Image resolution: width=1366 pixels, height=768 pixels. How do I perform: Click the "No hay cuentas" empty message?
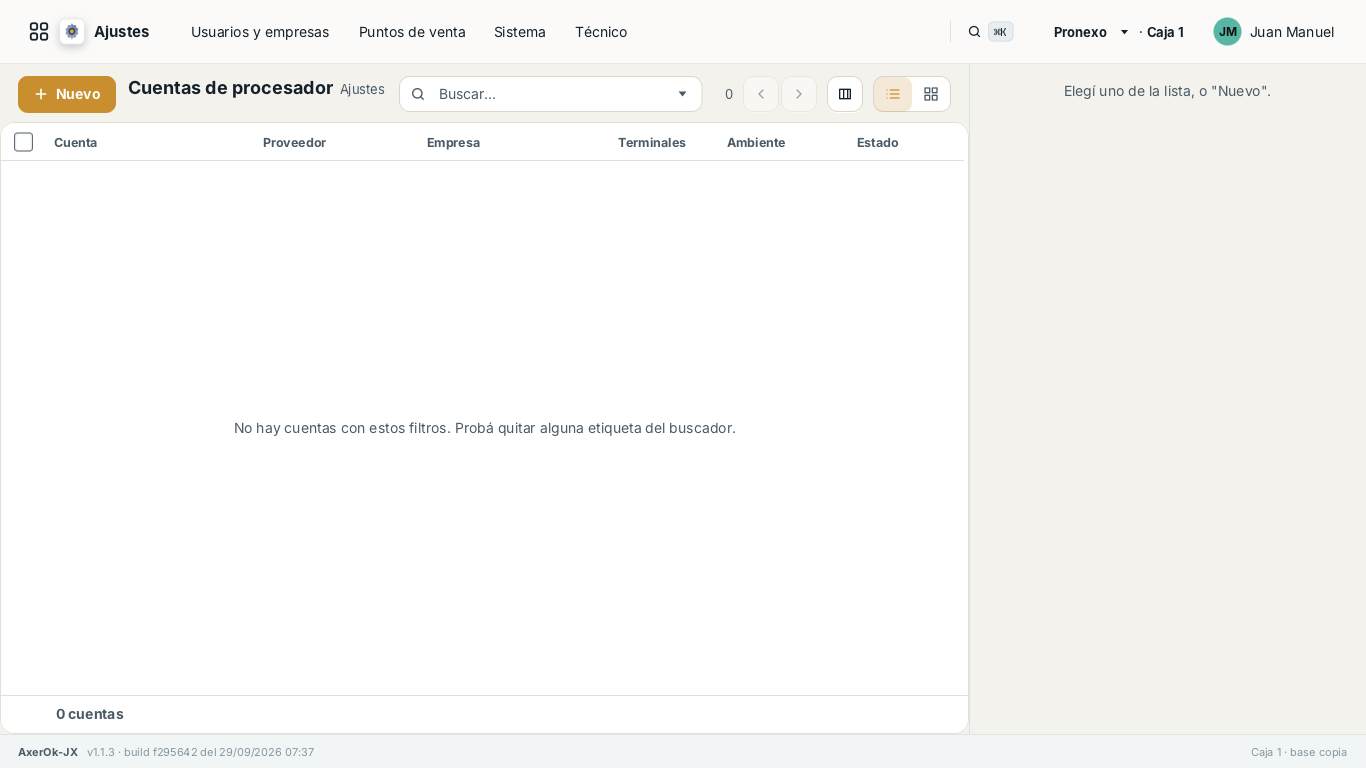485,428
